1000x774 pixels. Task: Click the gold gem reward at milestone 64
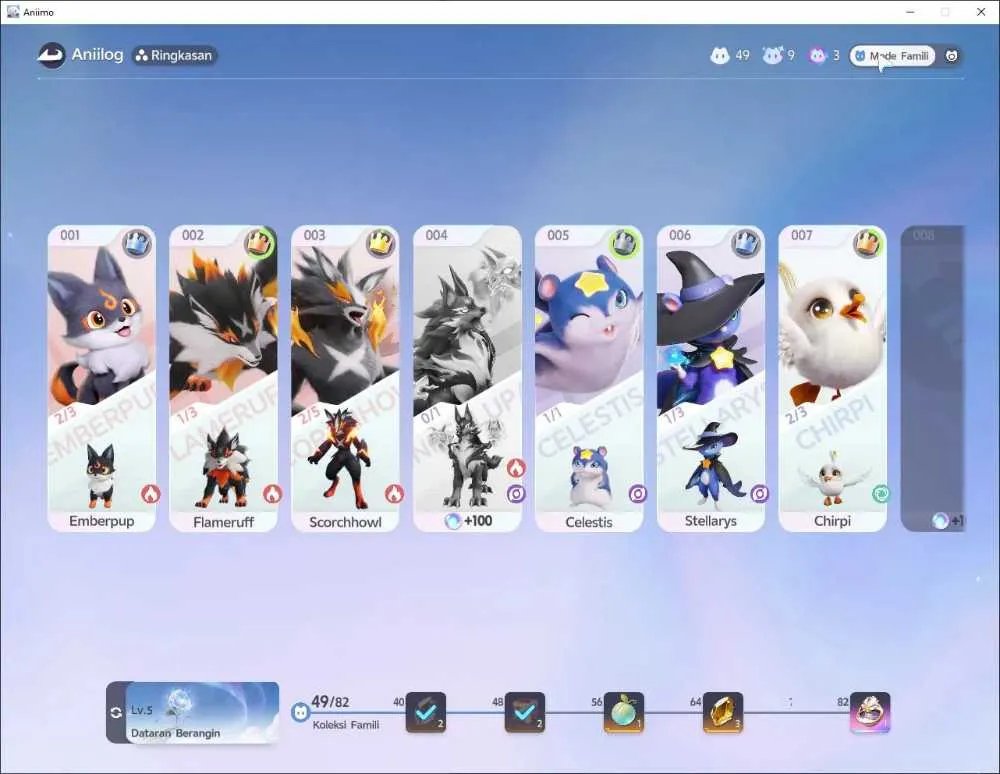coord(723,712)
